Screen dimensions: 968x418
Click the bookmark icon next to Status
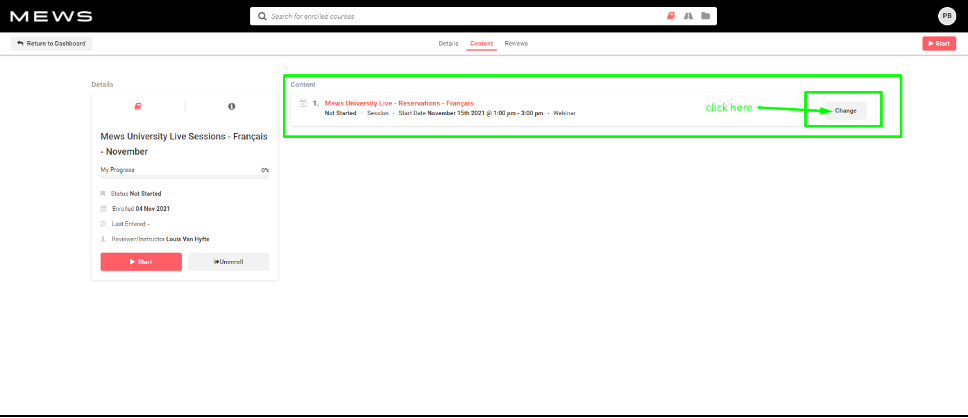click(103, 193)
